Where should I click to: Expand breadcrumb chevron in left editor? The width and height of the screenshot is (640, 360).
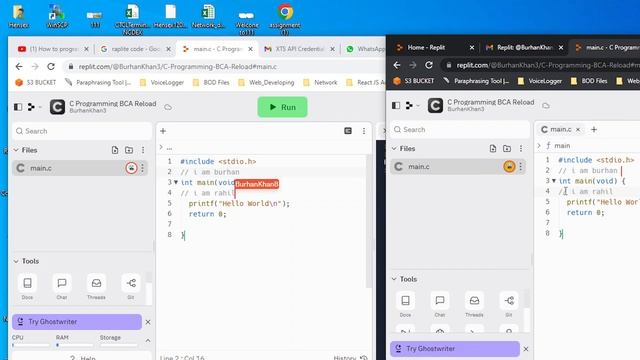point(161,147)
